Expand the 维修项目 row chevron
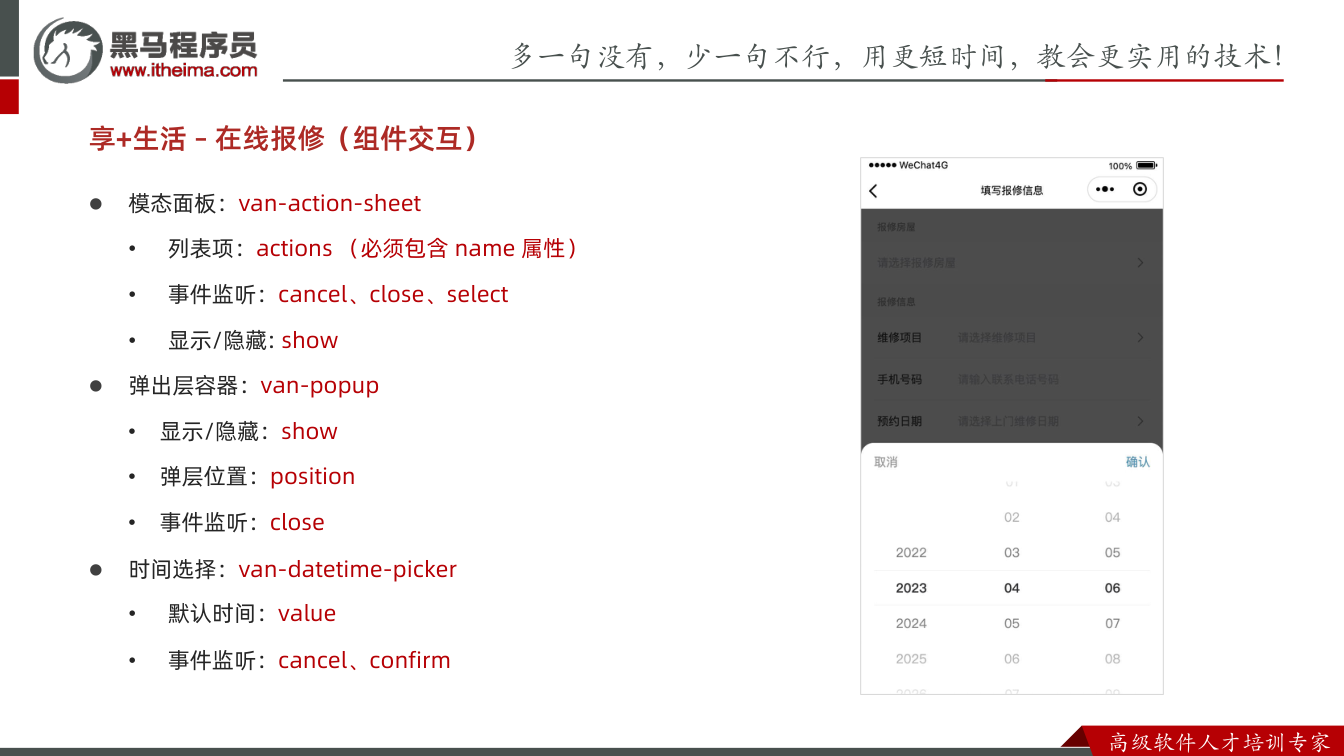This screenshot has height=756, width=1344. [x=1140, y=338]
